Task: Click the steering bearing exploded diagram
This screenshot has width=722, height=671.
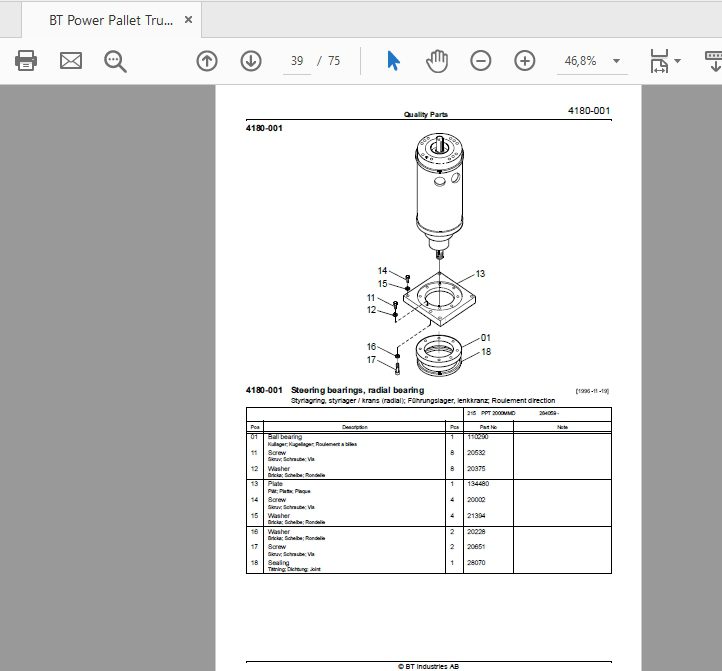Action: (431, 255)
